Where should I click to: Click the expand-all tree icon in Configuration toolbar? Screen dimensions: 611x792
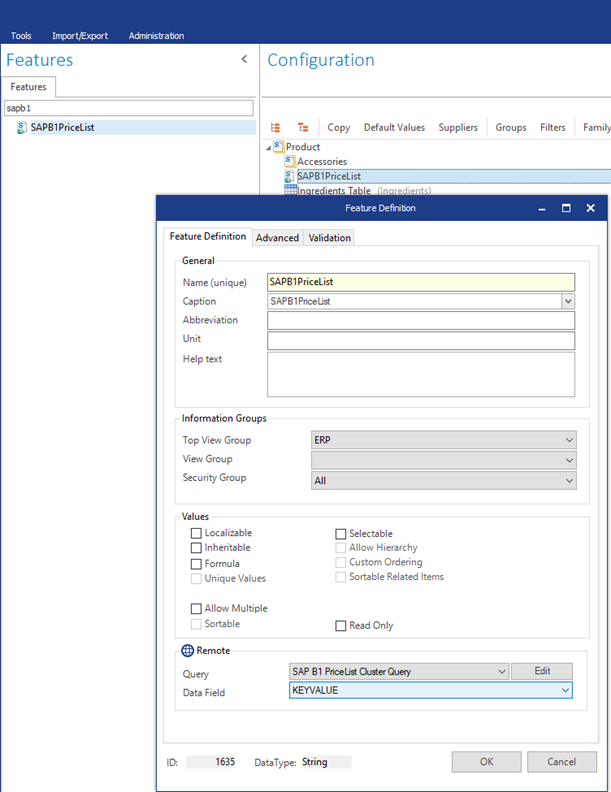[275, 127]
